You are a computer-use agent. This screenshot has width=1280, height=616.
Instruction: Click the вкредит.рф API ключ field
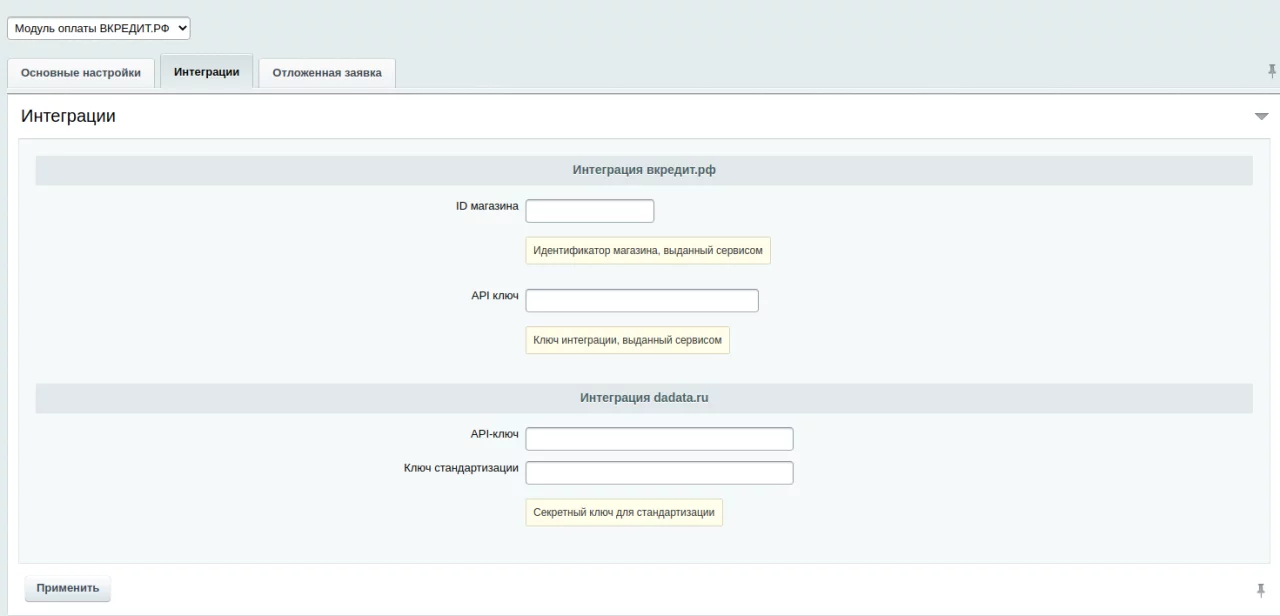coord(642,301)
